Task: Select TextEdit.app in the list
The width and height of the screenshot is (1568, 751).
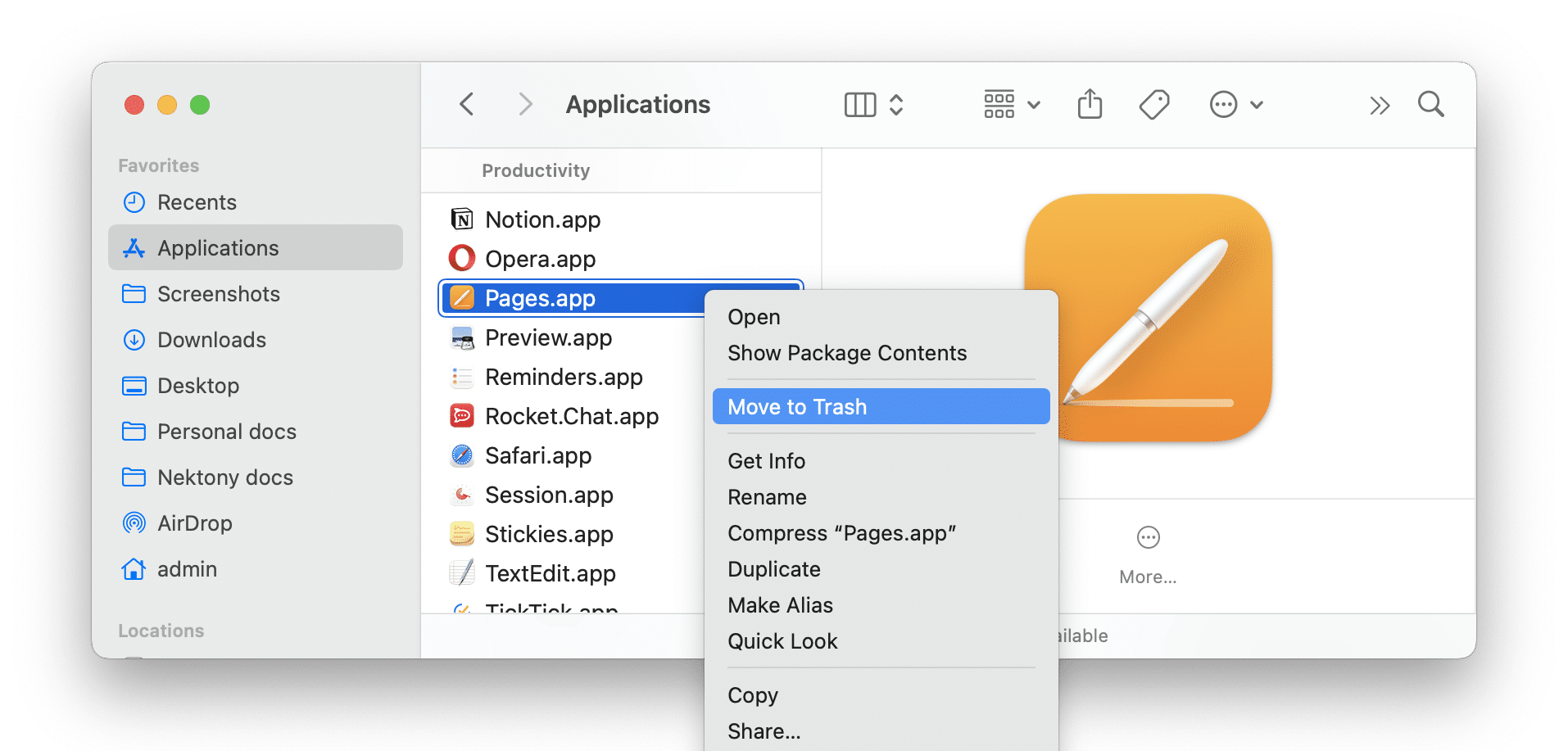Action: [572, 573]
